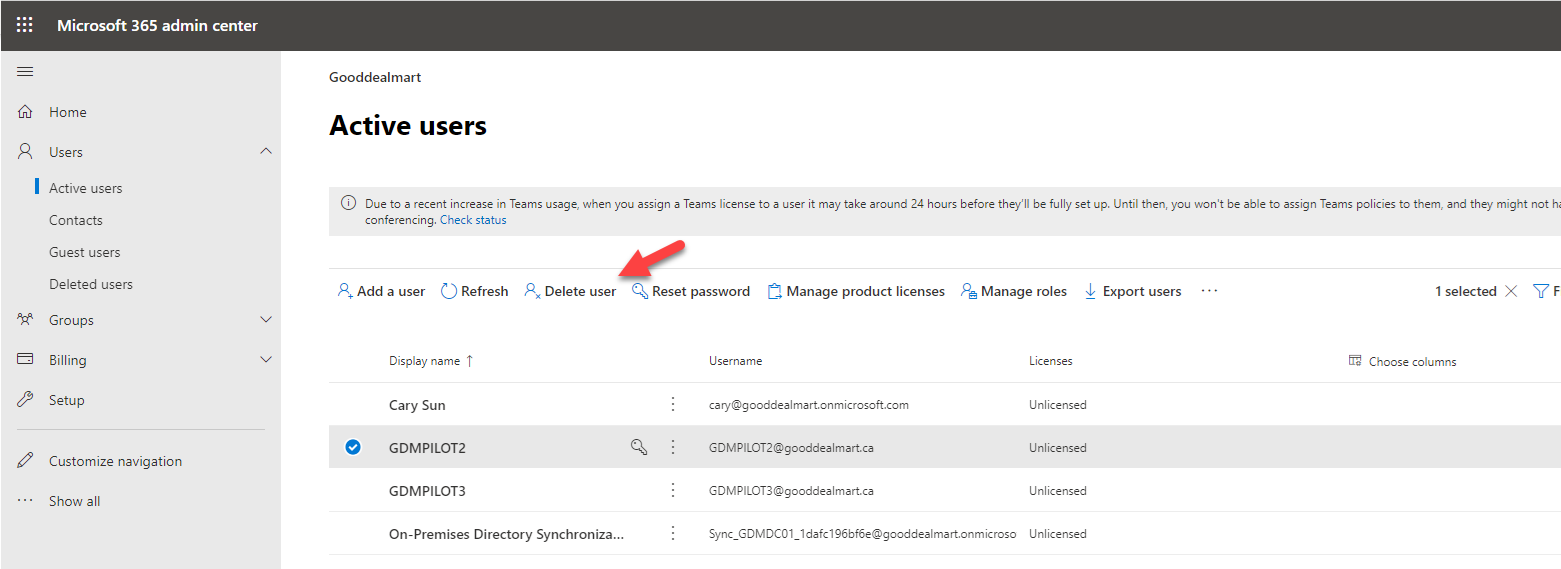Click the Sync_GDMDC01 username
This screenshot has height=569, width=1561.
tap(862, 534)
